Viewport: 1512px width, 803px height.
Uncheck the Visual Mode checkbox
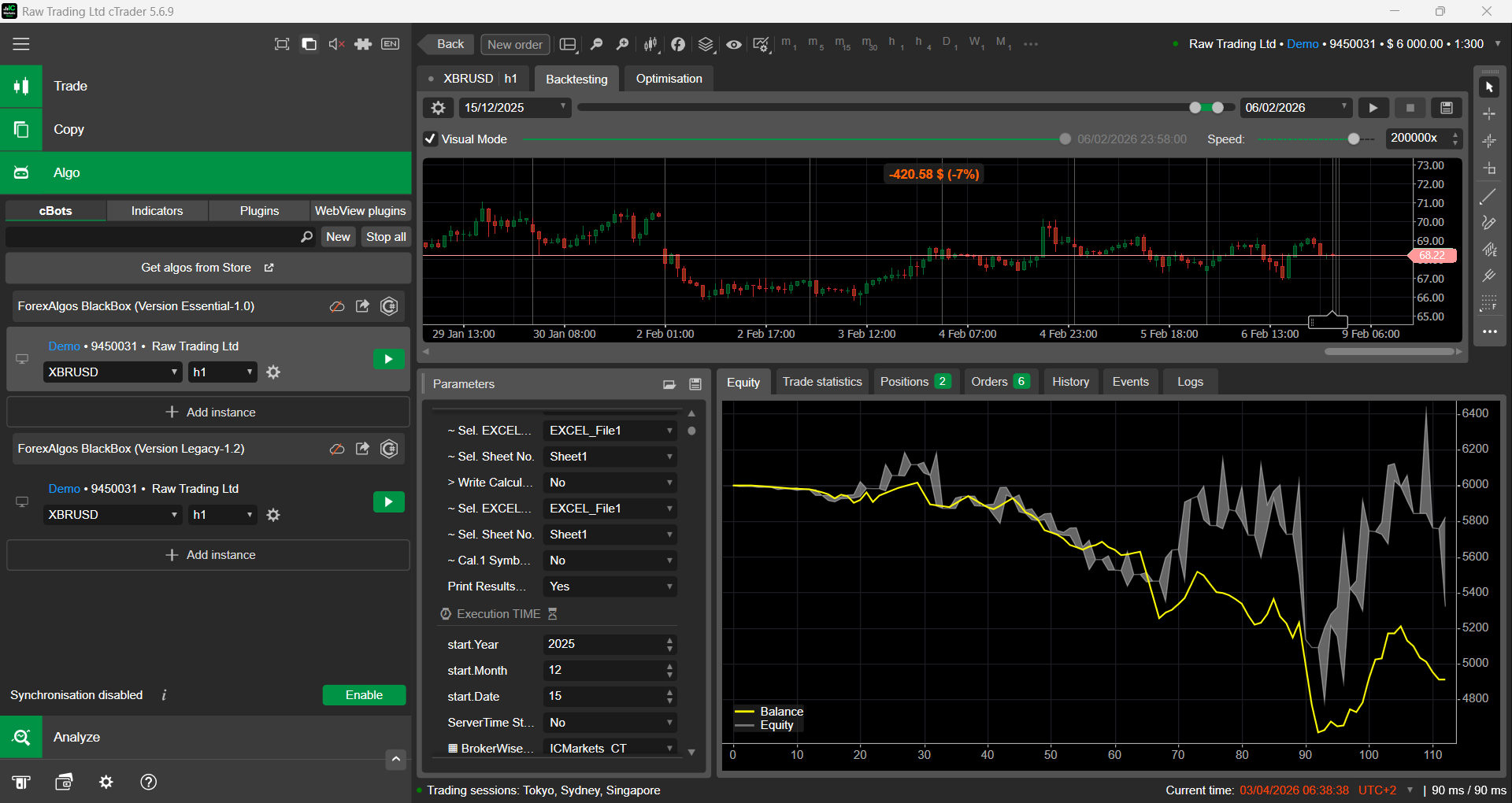tap(431, 139)
